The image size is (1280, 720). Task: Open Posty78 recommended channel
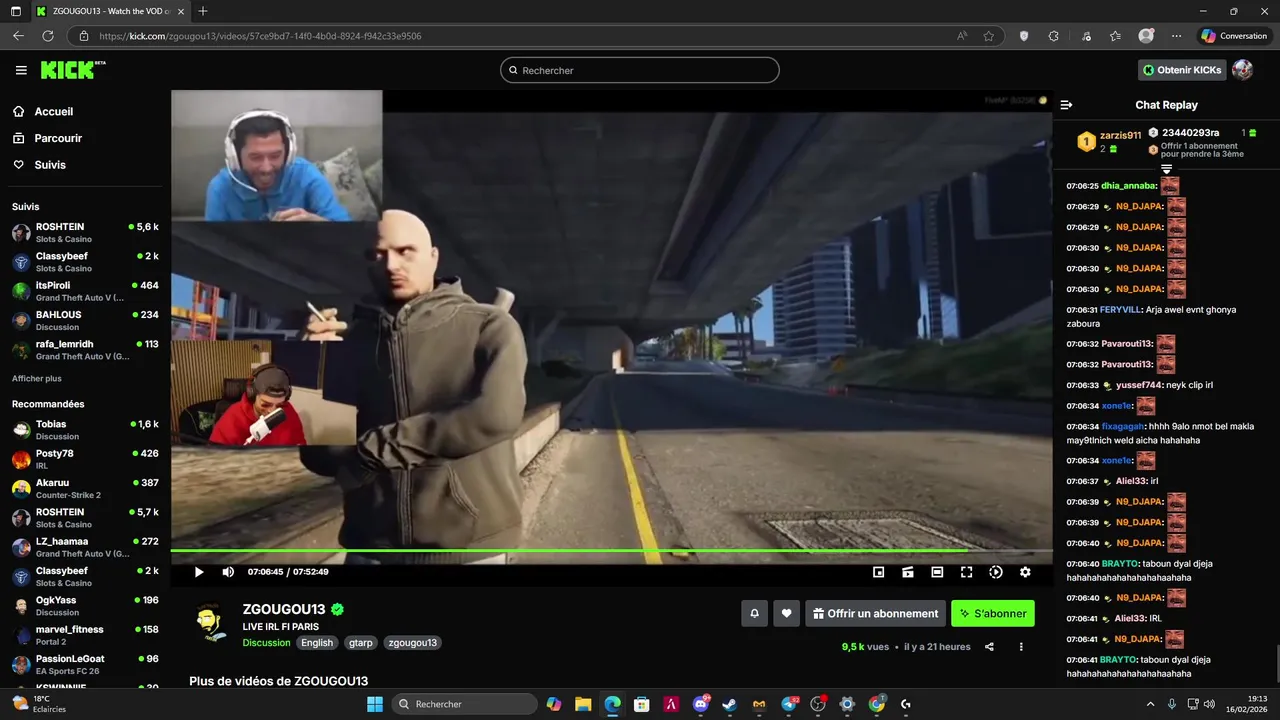coord(85,459)
